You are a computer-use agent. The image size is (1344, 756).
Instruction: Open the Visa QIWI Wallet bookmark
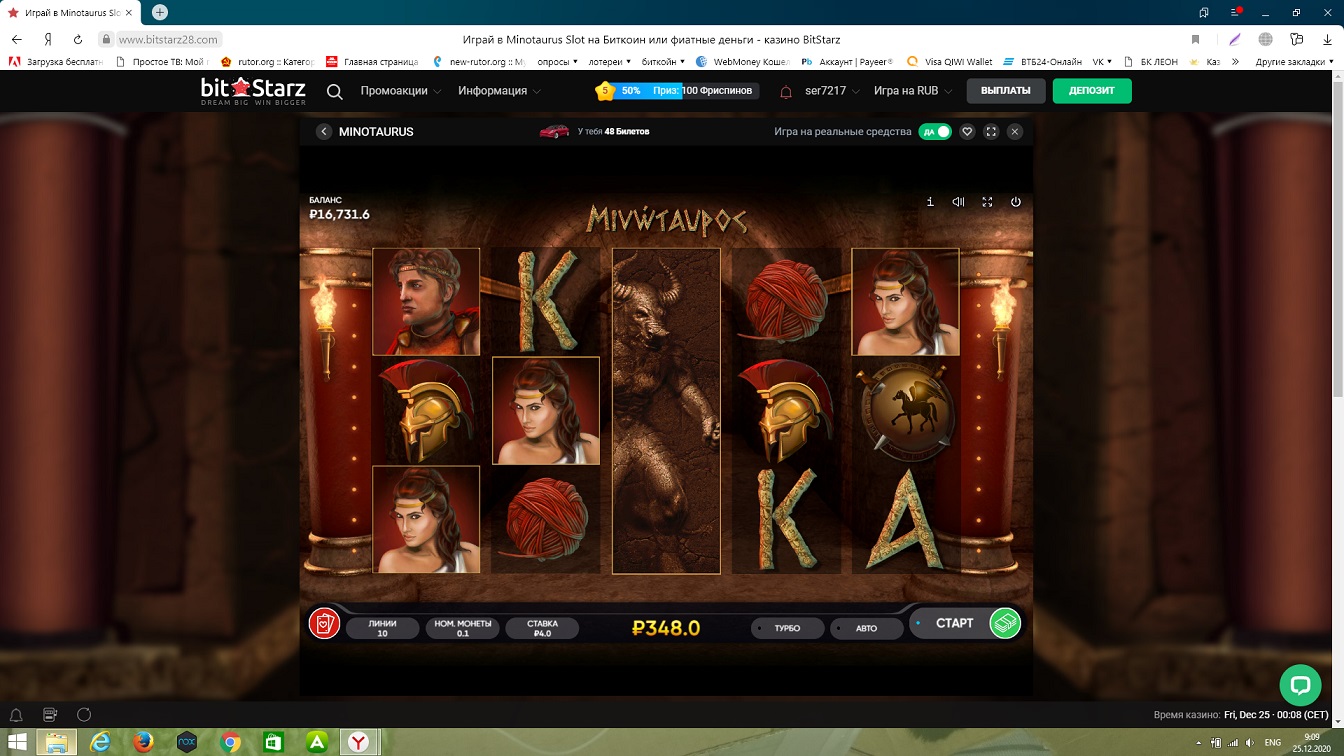949,62
